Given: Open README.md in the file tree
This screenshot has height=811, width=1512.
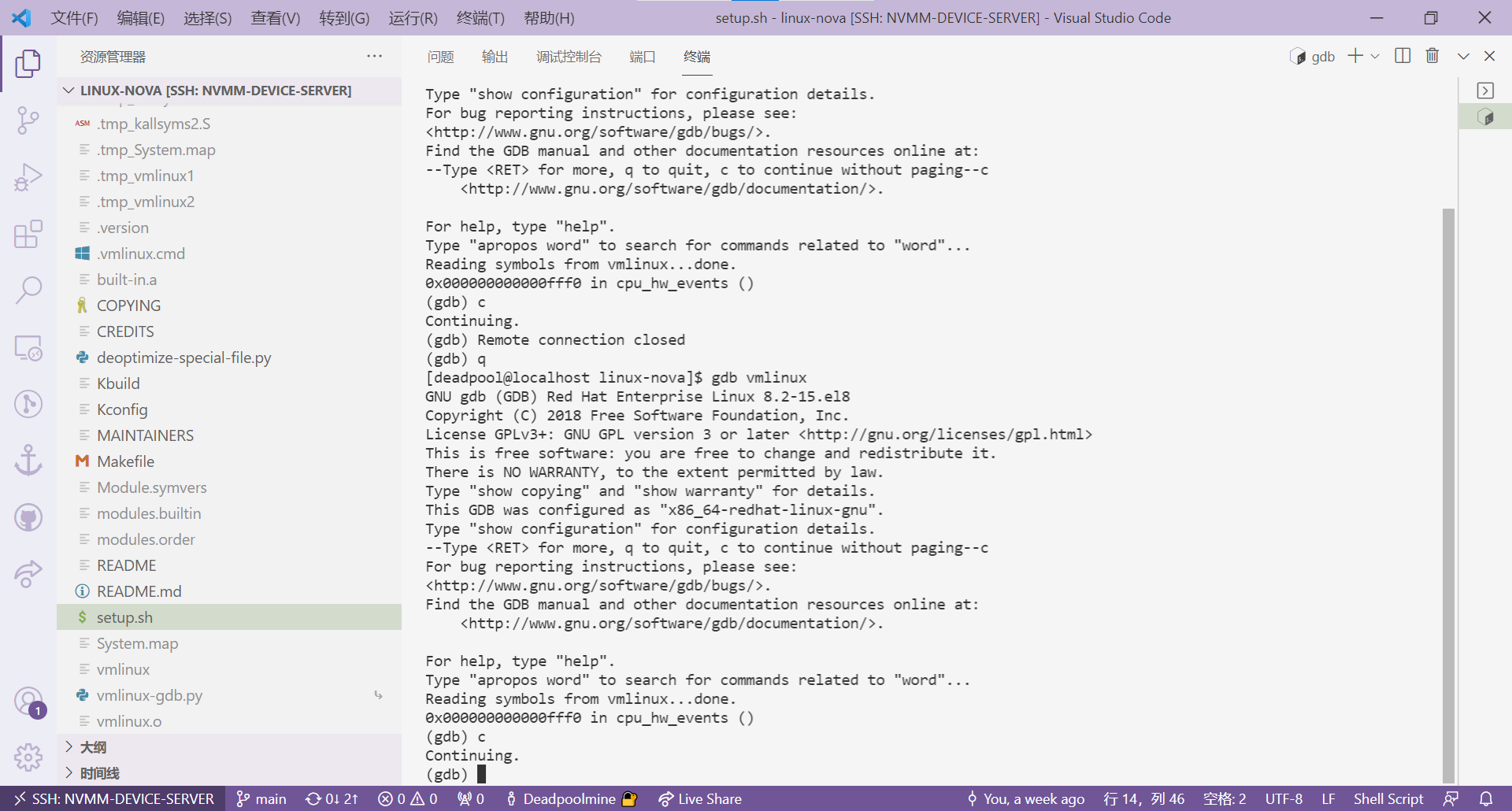Looking at the screenshot, I should pos(229,591).
